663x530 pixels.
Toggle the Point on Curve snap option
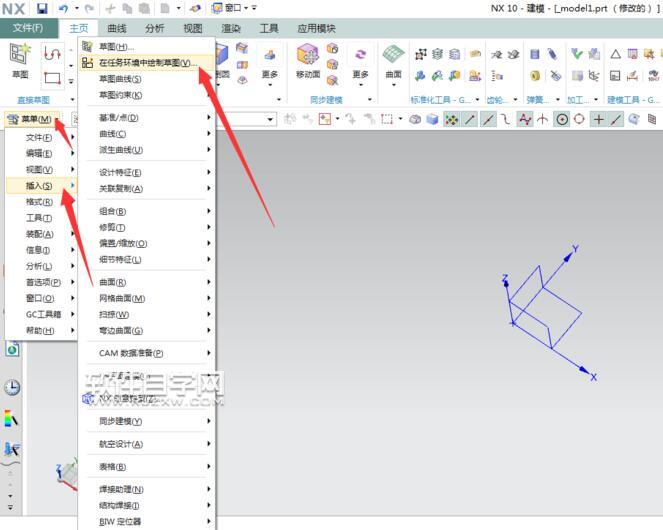point(616,120)
